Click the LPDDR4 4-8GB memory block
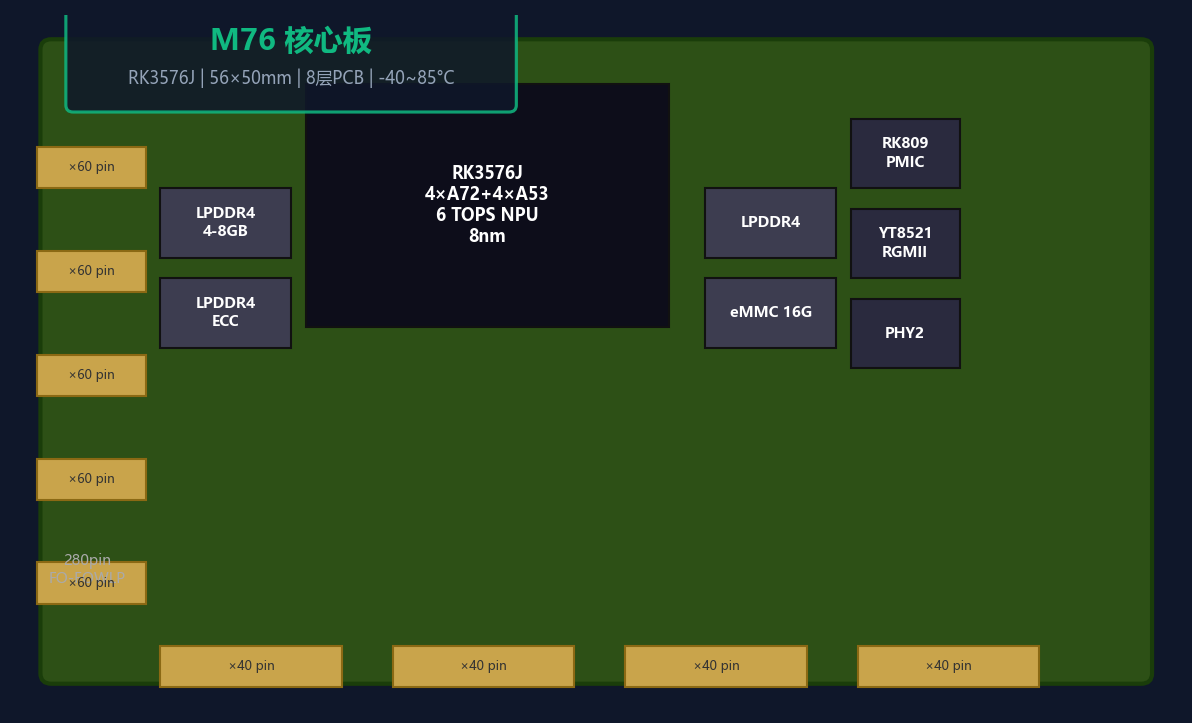Screen dimensions: 1192x723 [x=225, y=223]
